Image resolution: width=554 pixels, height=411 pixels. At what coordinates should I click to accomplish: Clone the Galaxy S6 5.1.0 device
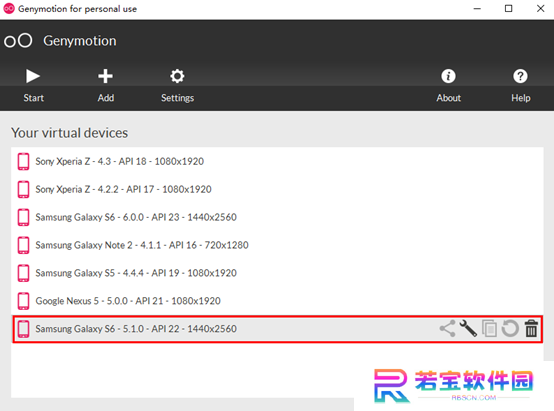(x=489, y=329)
